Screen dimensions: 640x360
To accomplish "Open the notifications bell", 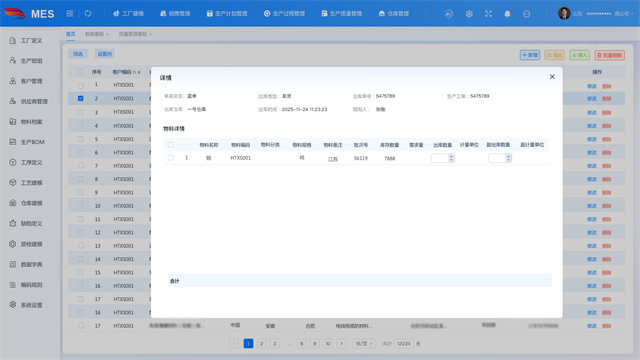I will click(x=507, y=14).
